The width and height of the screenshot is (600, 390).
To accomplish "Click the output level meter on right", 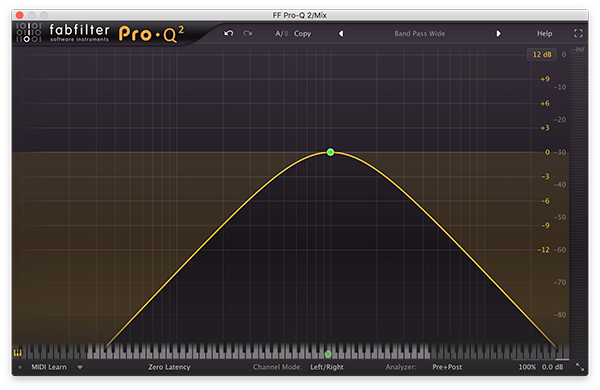I will coord(579,203).
